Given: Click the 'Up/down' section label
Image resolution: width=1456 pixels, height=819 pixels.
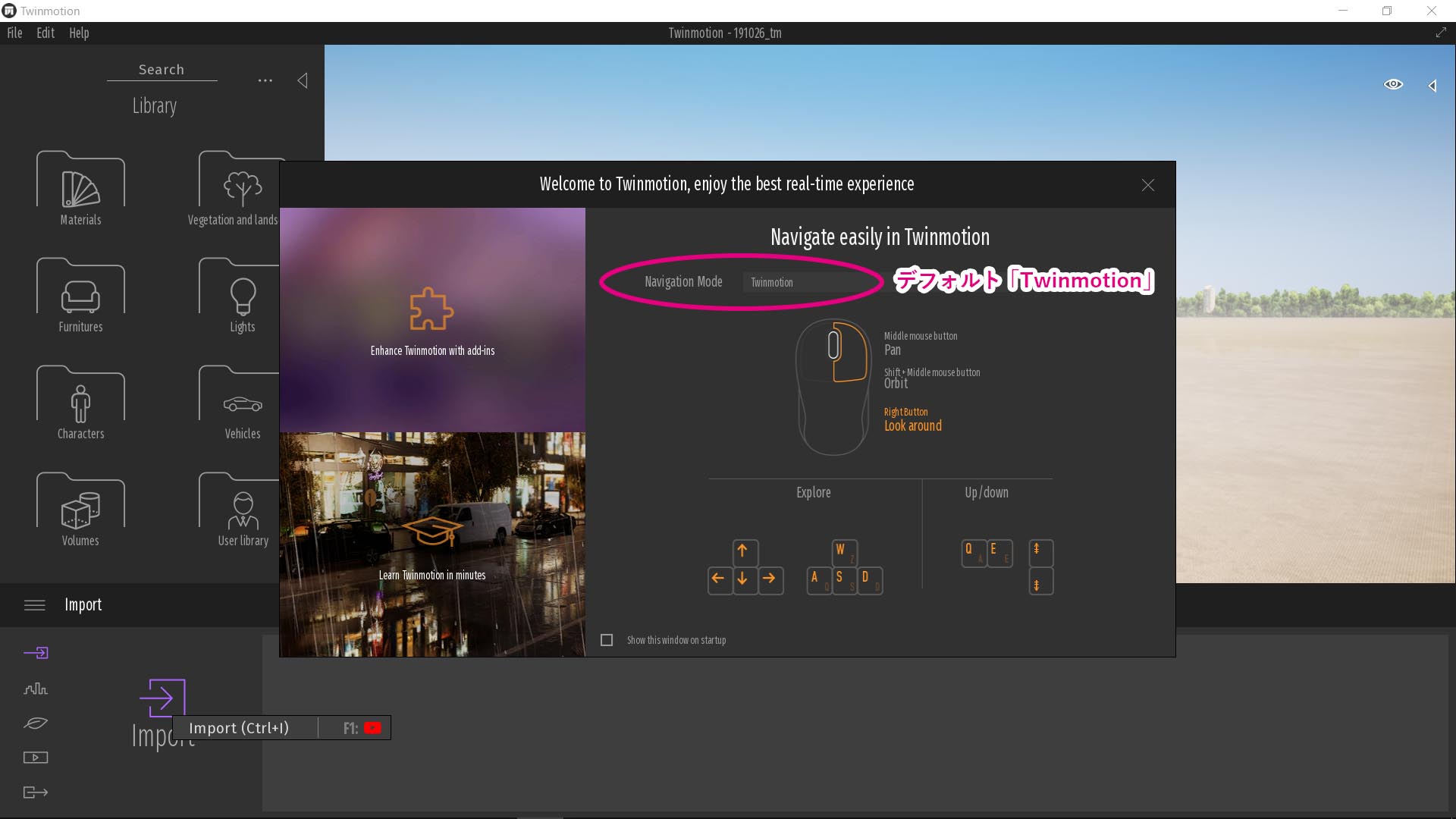Looking at the screenshot, I should click(987, 493).
